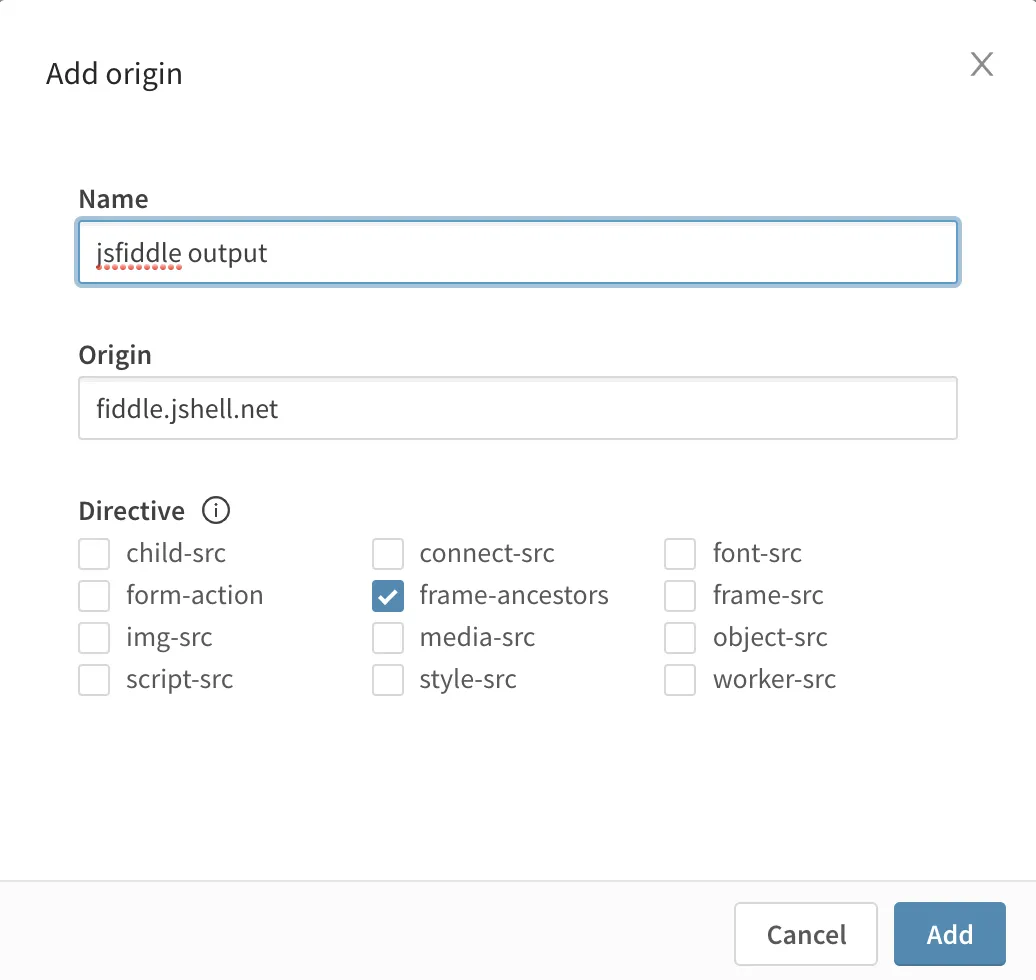
Task: Open the Directive info tooltip icon
Action: click(x=215, y=511)
